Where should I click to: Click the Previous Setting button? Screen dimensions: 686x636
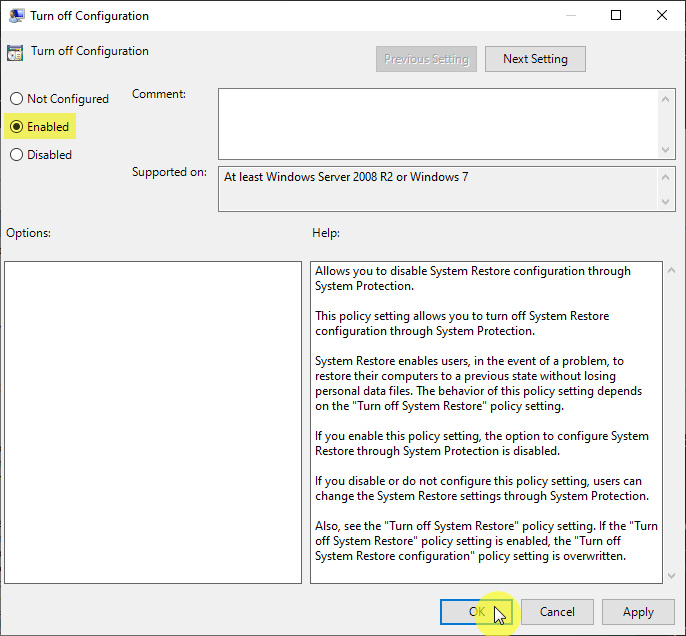tap(426, 59)
